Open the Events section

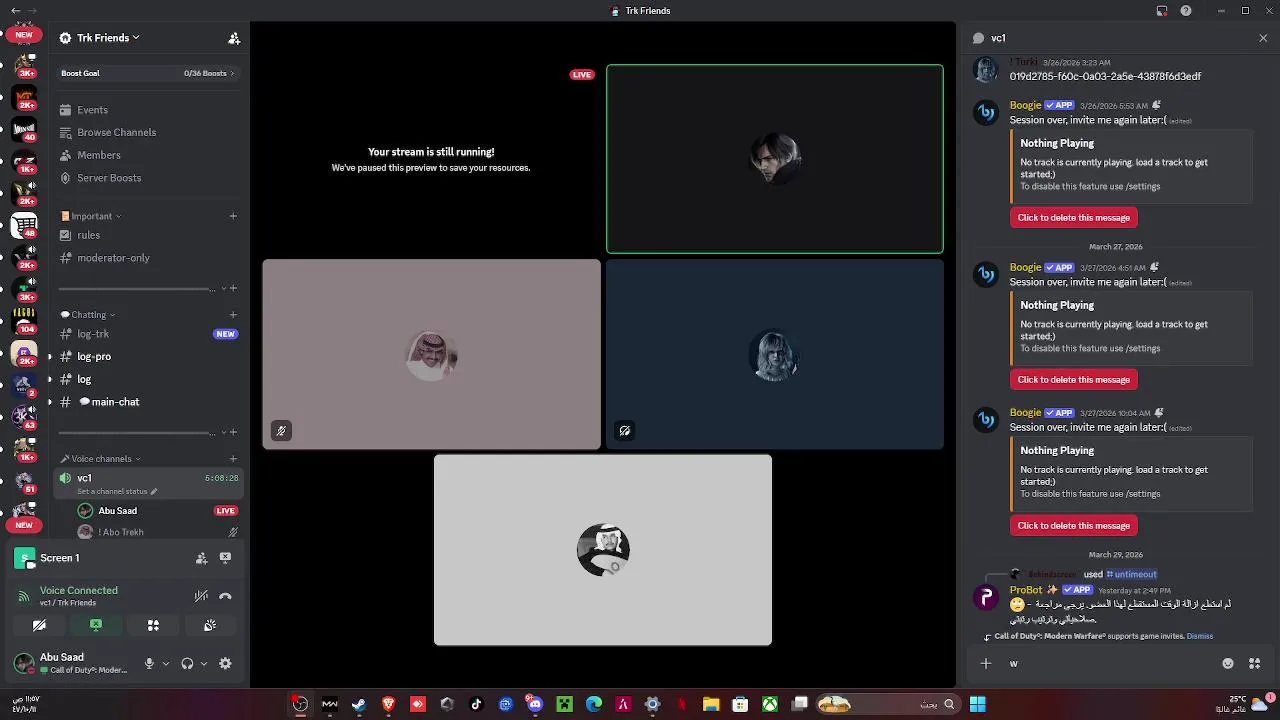[150, 110]
